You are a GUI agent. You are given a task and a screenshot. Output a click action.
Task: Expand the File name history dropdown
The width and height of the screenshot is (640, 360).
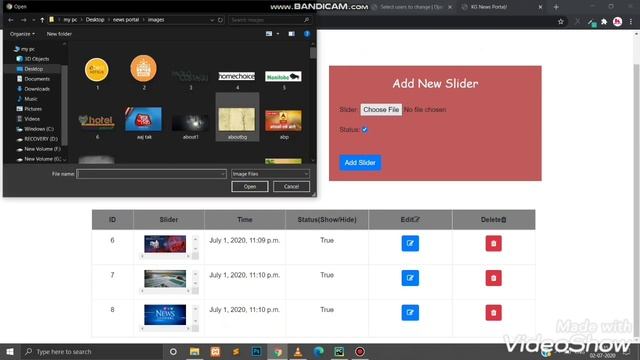coord(222,174)
